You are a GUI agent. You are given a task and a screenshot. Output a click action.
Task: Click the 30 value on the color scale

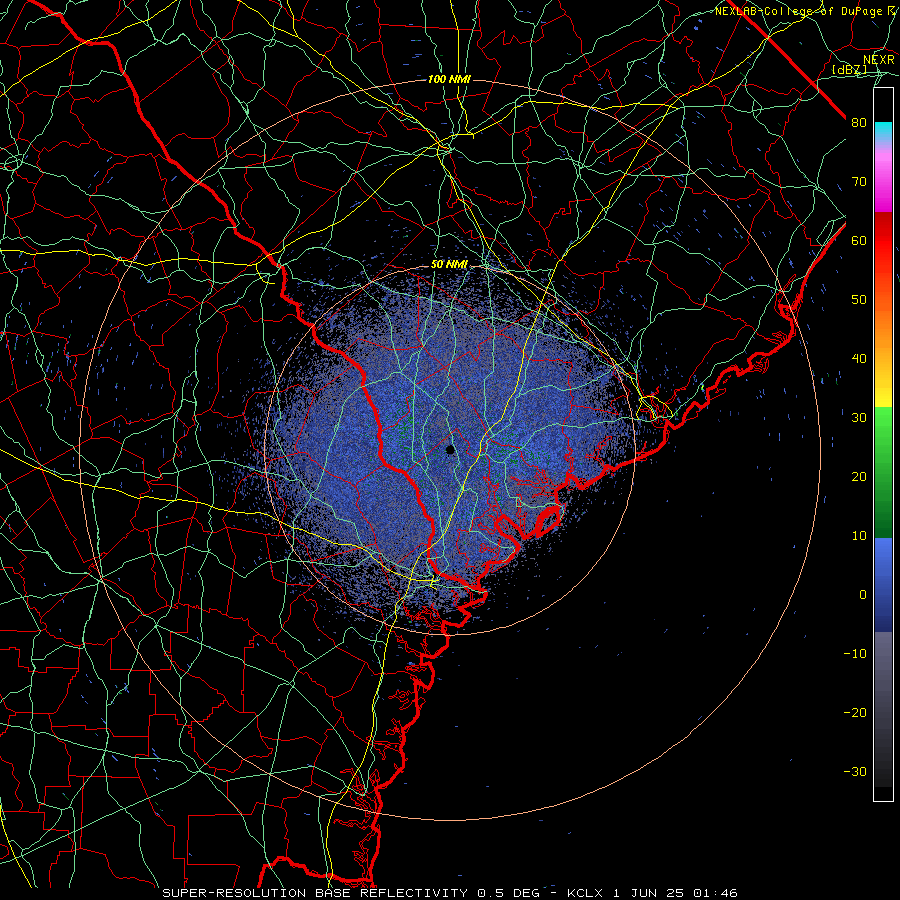(x=859, y=418)
